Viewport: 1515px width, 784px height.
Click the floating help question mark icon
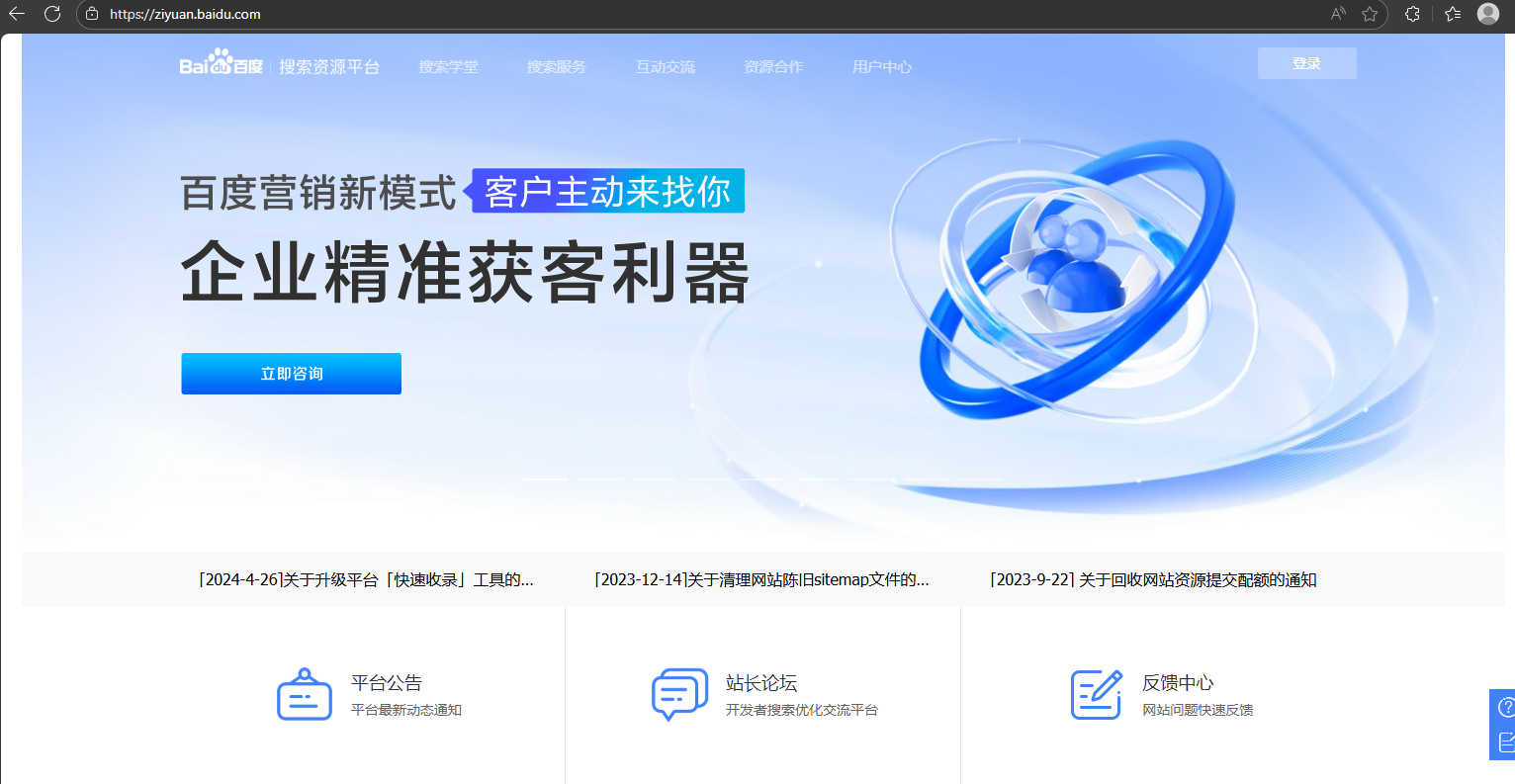click(x=1505, y=707)
